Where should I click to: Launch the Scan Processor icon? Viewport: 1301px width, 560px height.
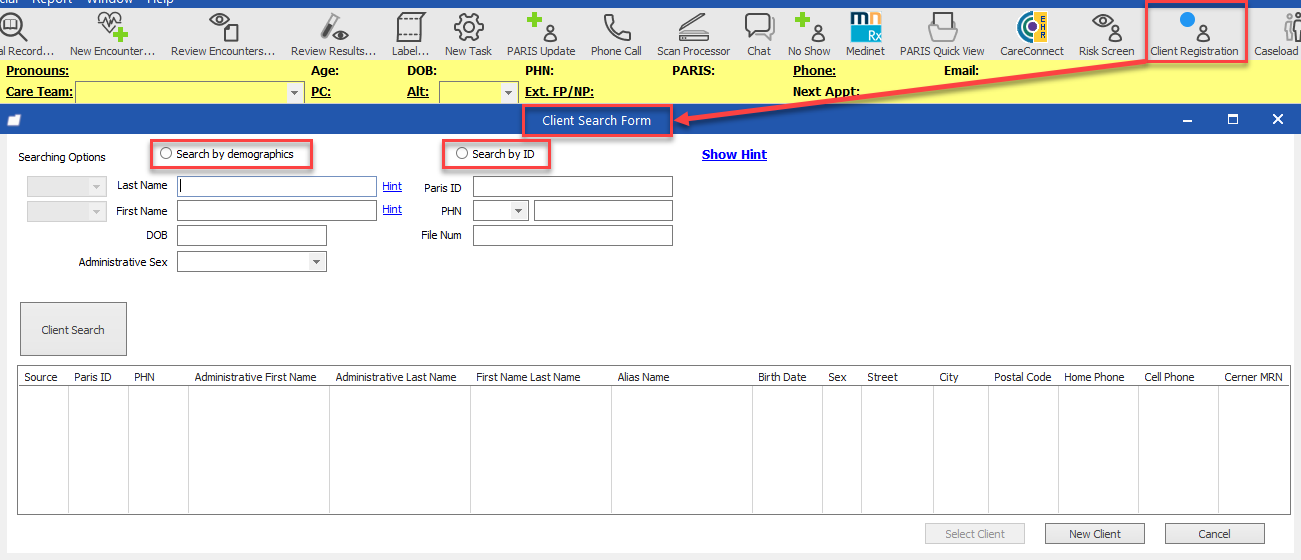tap(693, 33)
